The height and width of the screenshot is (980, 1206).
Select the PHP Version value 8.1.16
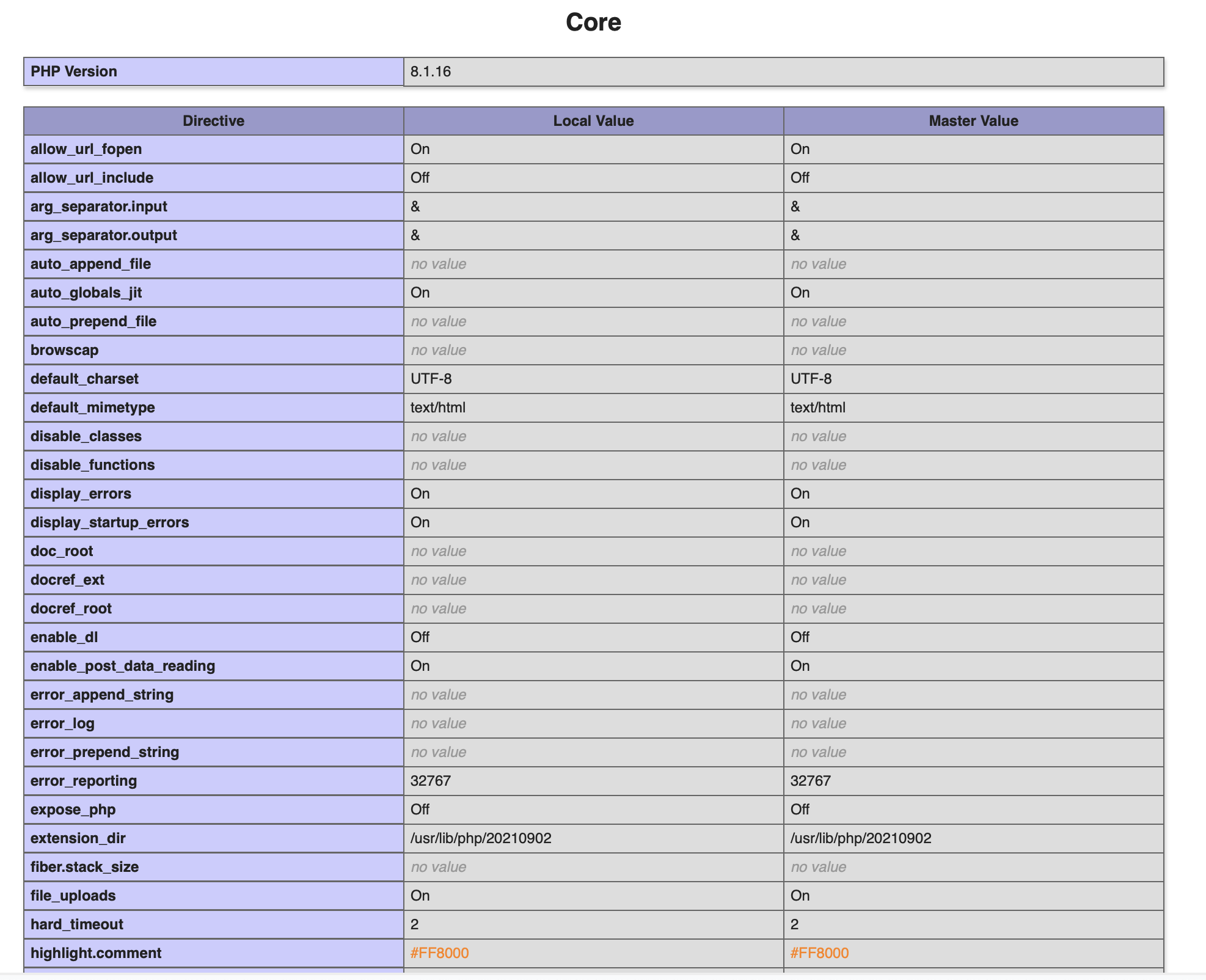(x=431, y=71)
